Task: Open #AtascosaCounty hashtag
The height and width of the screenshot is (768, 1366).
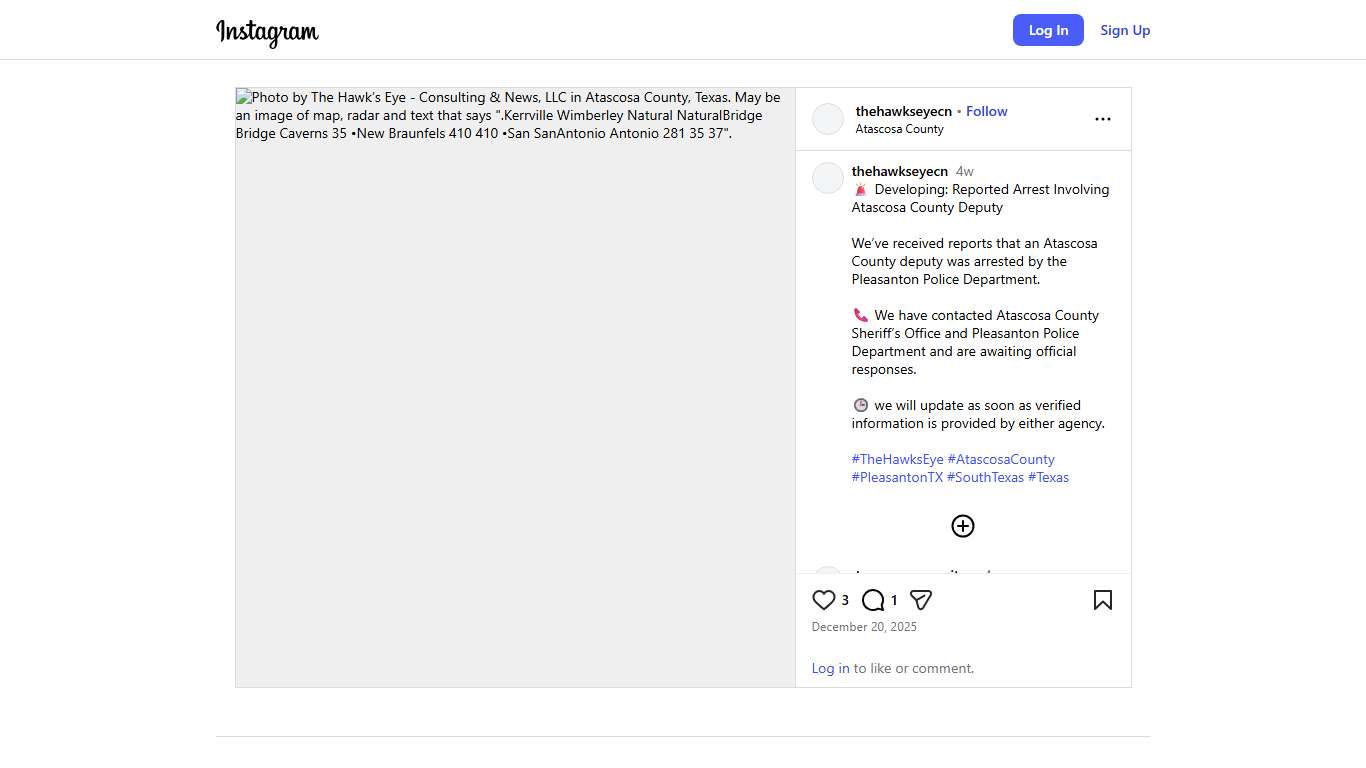Action: (1001, 459)
